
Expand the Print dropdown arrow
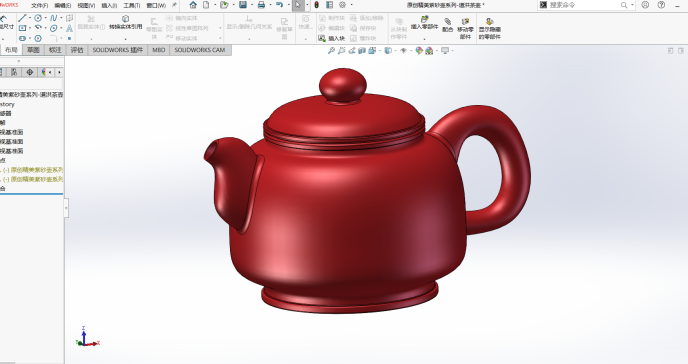click(270, 5)
